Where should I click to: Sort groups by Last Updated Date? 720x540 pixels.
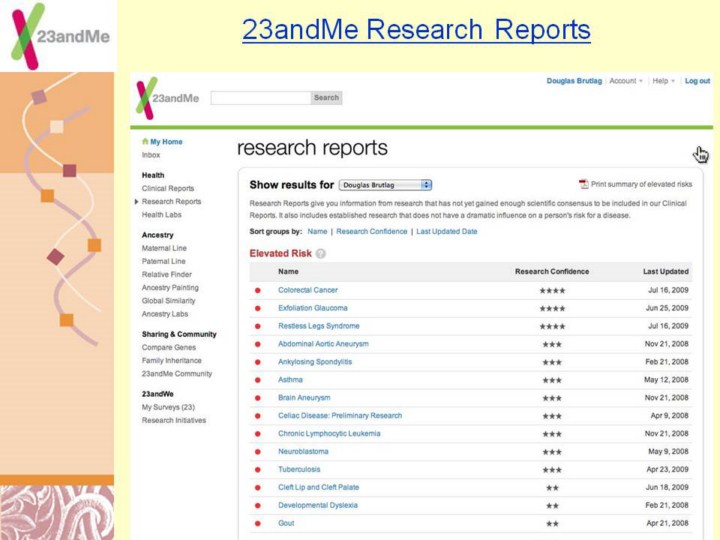(x=447, y=231)
